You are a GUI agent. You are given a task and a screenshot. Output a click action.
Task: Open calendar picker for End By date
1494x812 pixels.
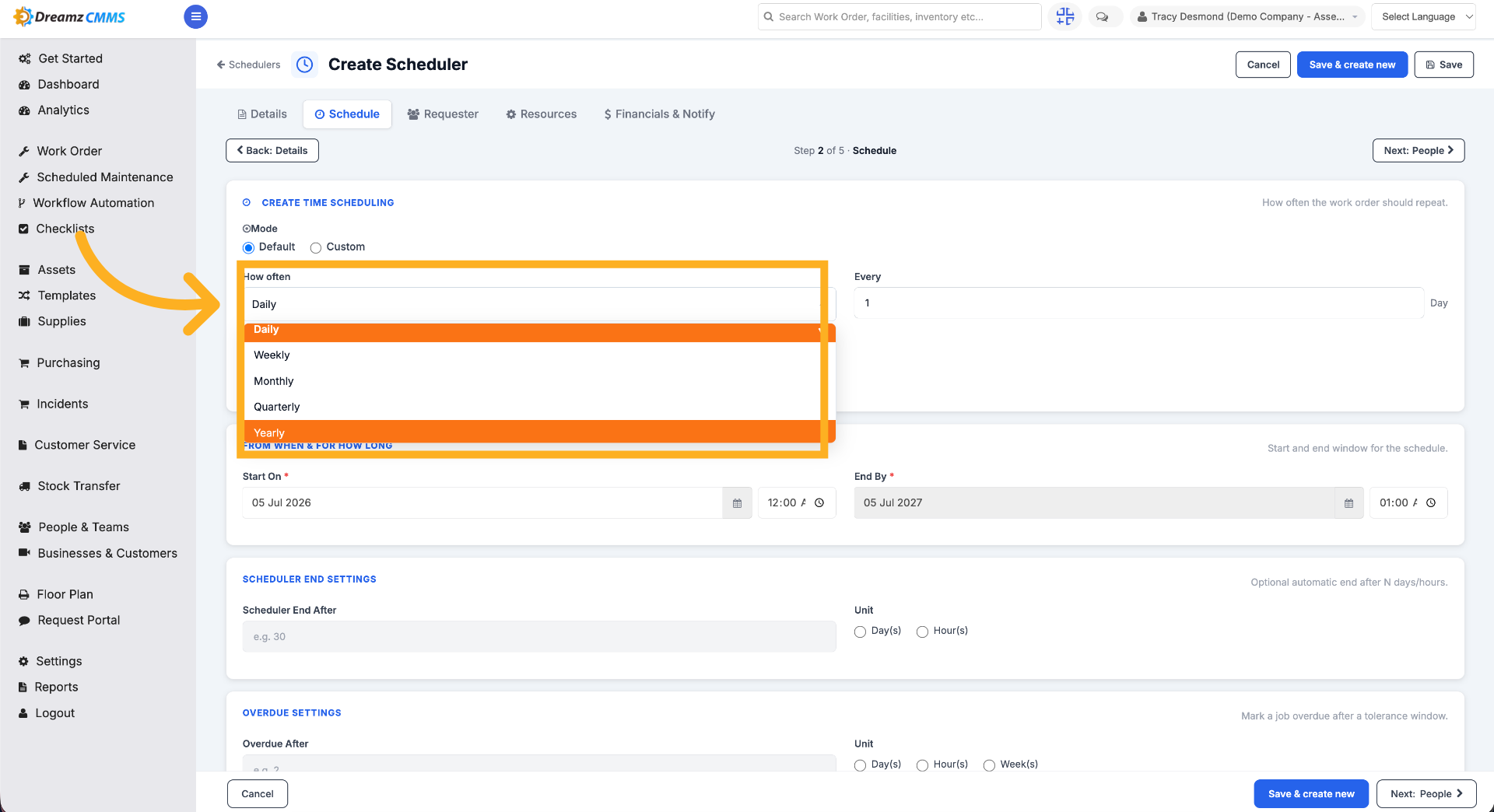[1348, 503]
